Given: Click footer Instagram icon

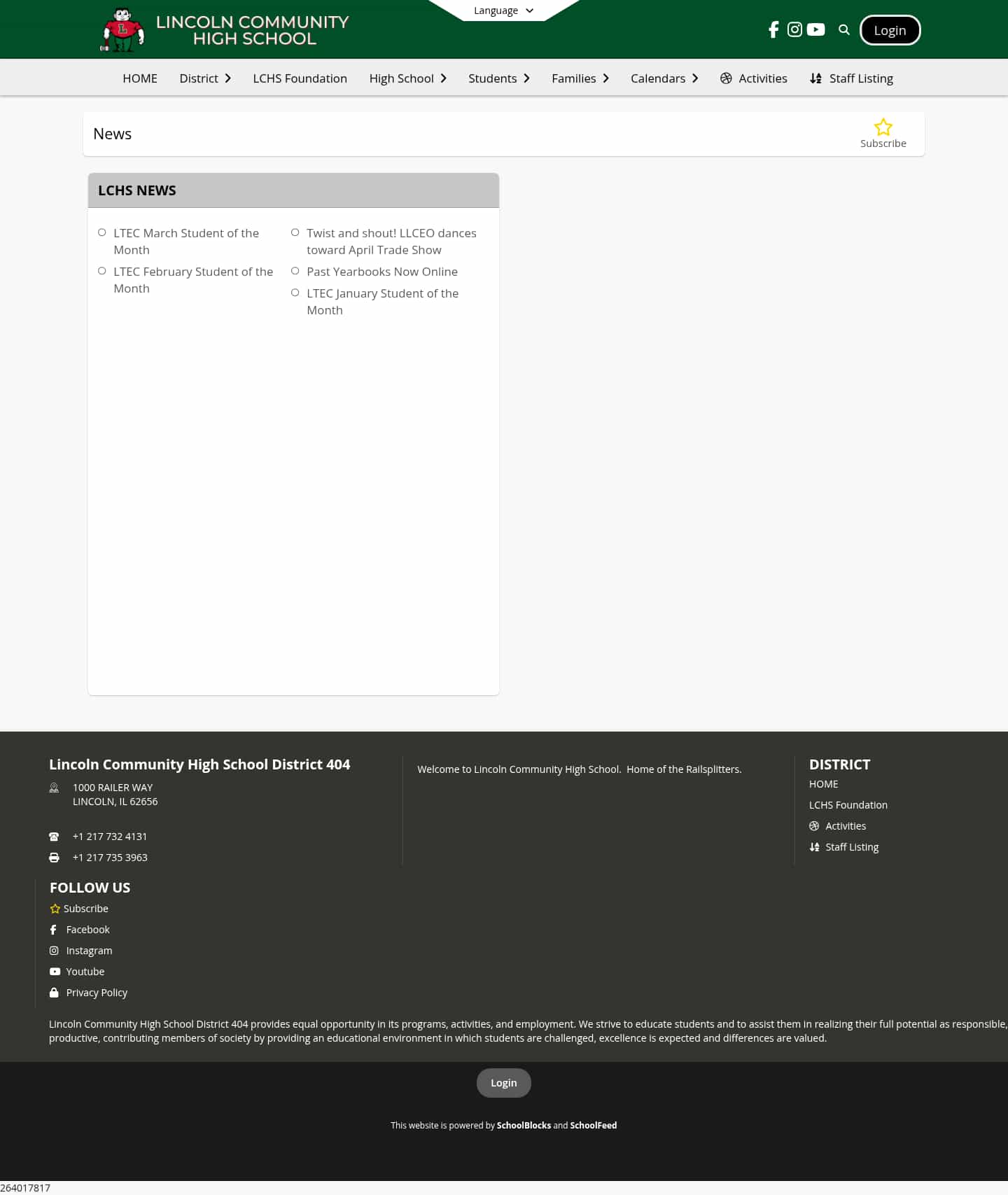Looking at the screenshot, I should click(54, 951).
